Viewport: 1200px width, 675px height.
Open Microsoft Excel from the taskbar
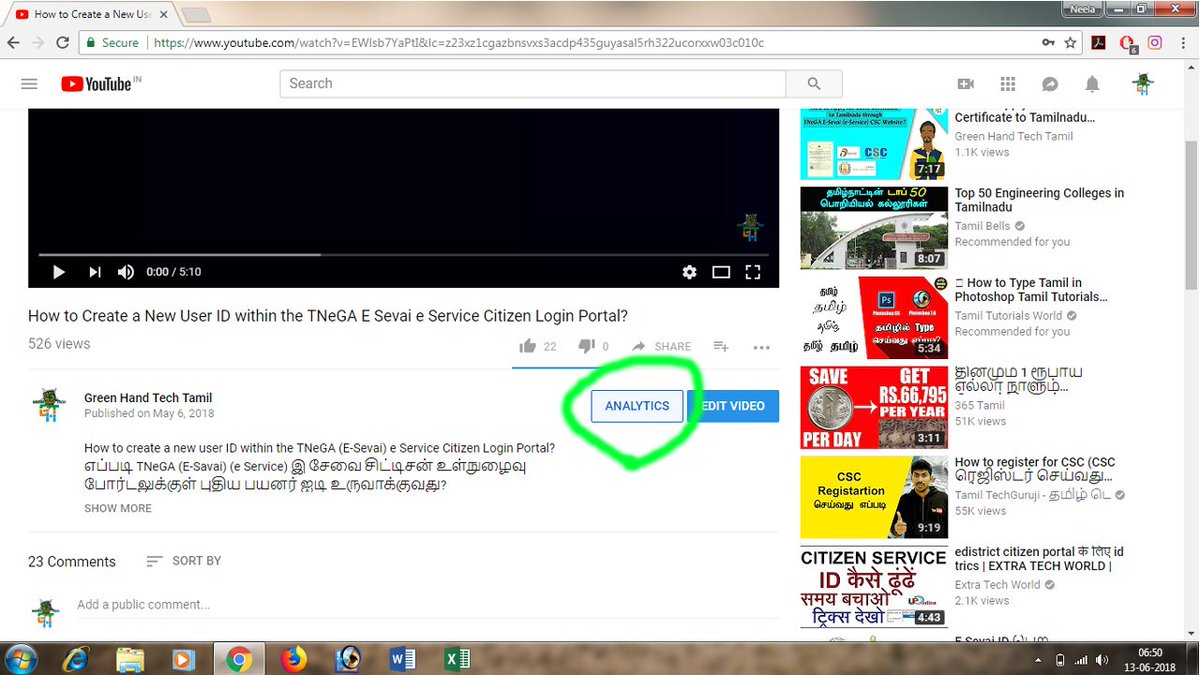[x=457, y=659]
